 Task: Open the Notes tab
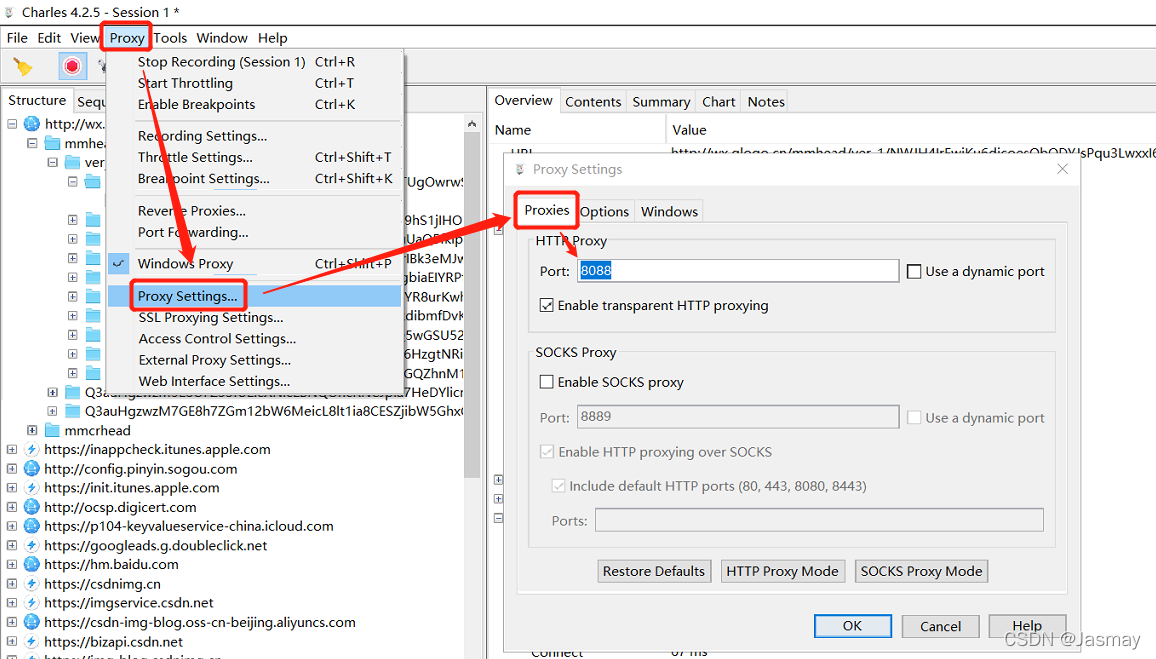[766, 102]
